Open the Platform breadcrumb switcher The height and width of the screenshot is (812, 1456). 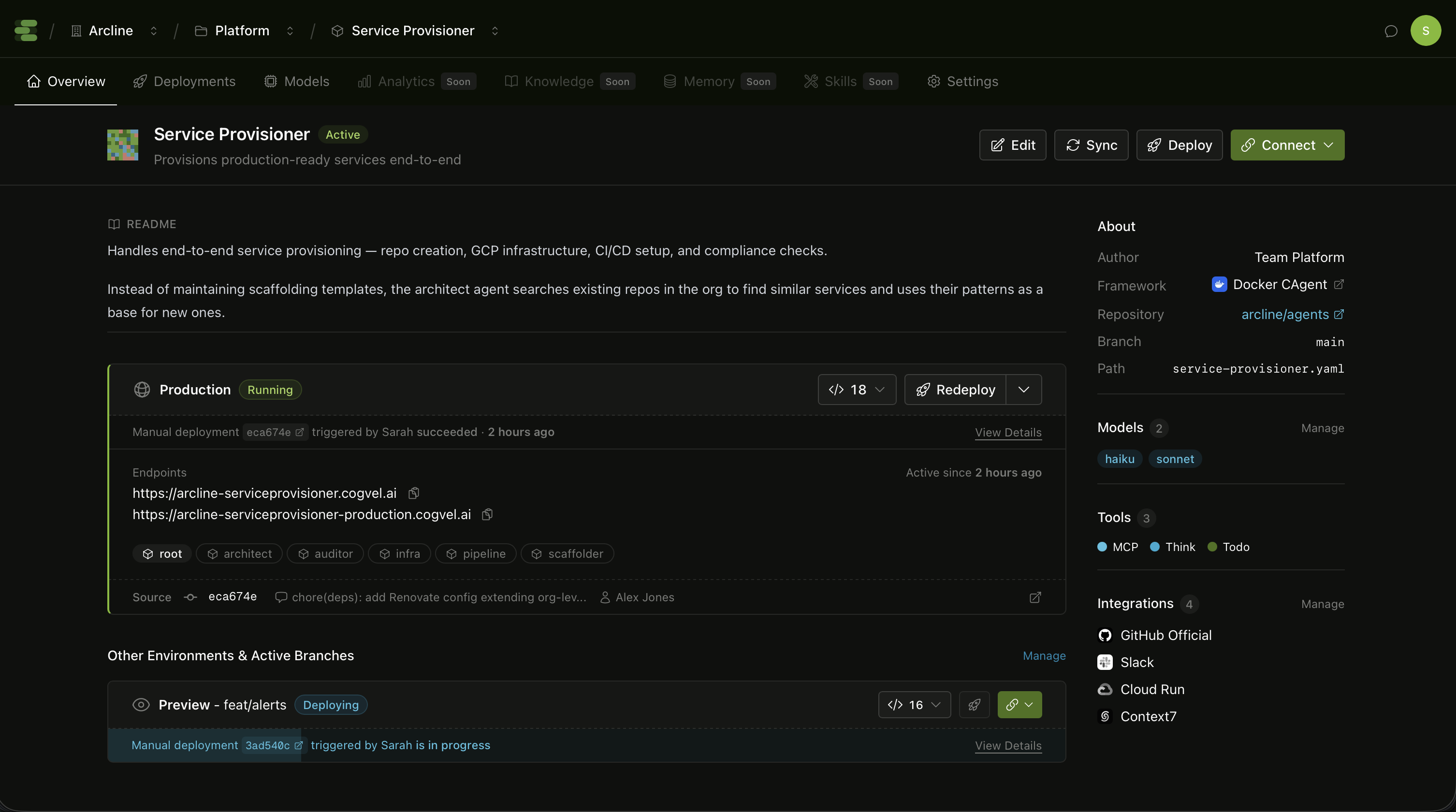(x=290, y=31)
